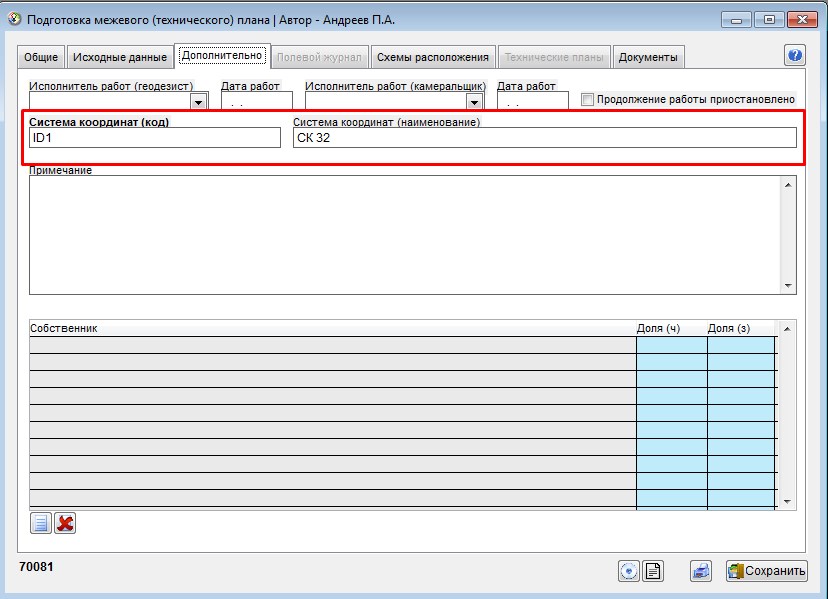Screen dimensions: 828x599
Task: Open the "Документы" tab
Action: [648, 57]
